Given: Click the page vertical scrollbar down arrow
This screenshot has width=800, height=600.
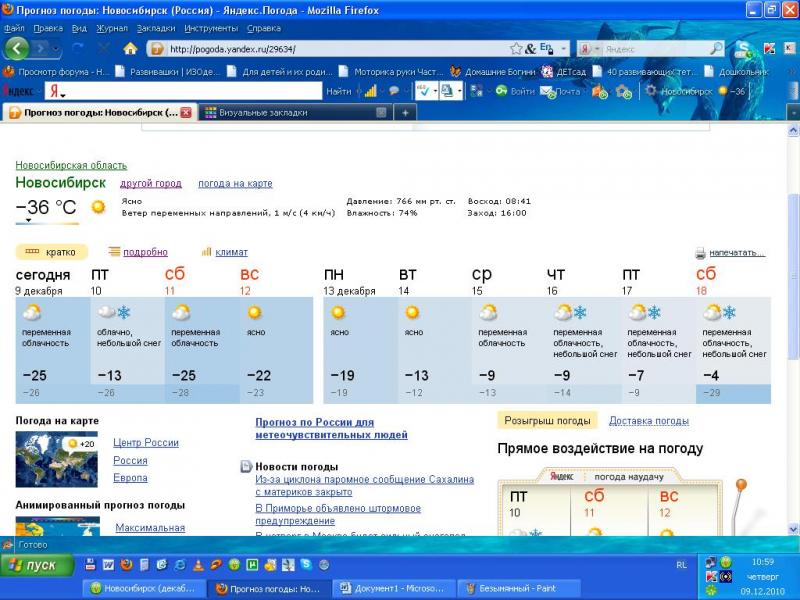Looking at the screenshot, I should (x=793, y=529).
